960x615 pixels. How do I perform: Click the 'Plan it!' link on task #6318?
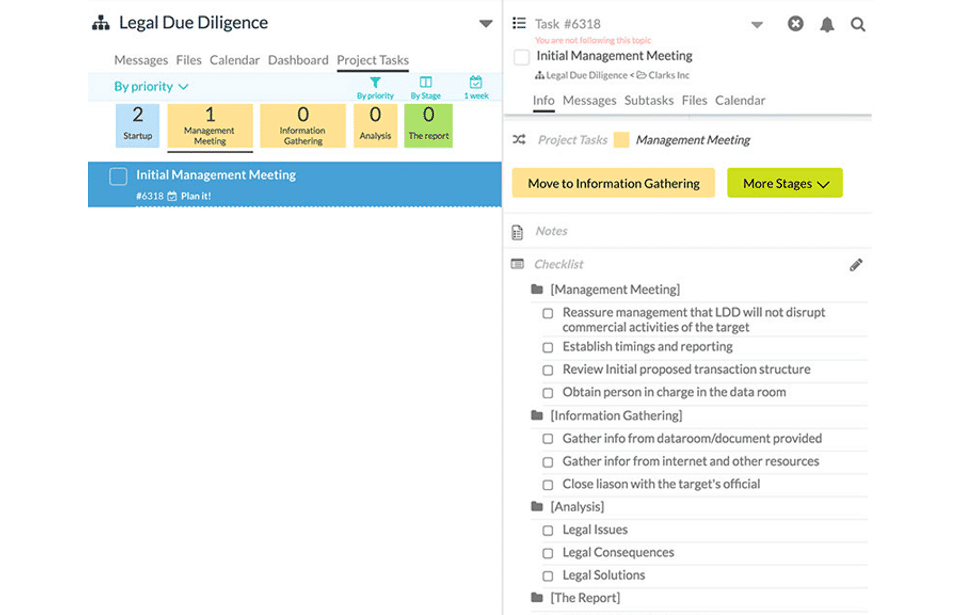(x=196, y=196)
